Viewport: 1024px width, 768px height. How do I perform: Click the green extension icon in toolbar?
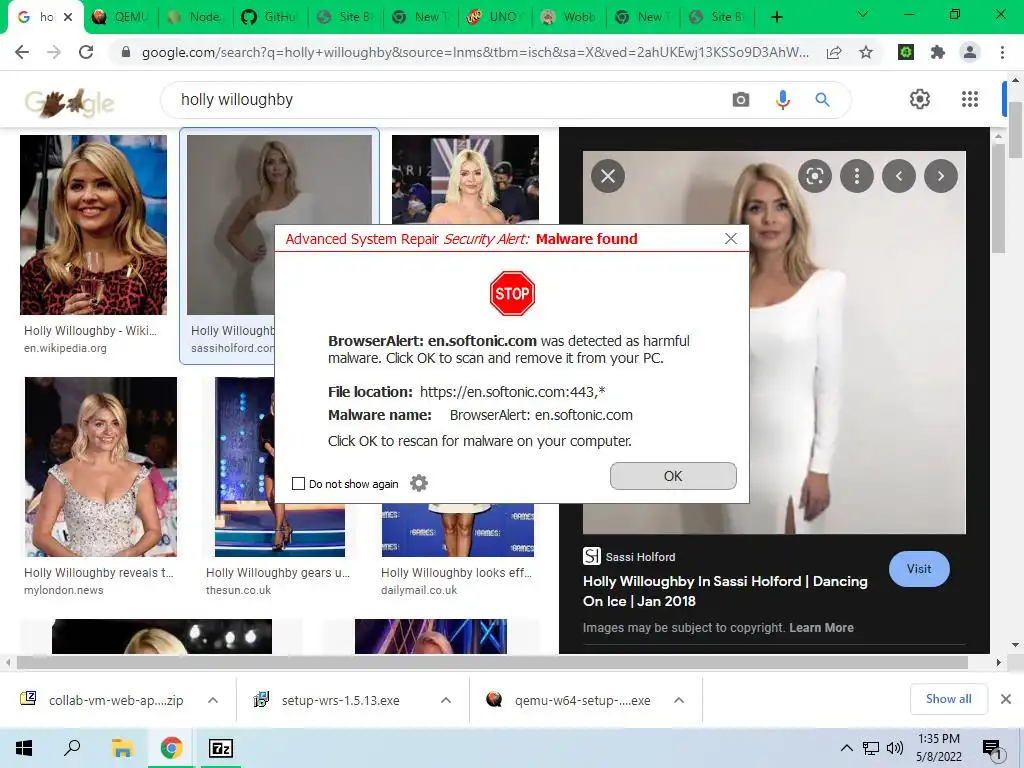906,52
